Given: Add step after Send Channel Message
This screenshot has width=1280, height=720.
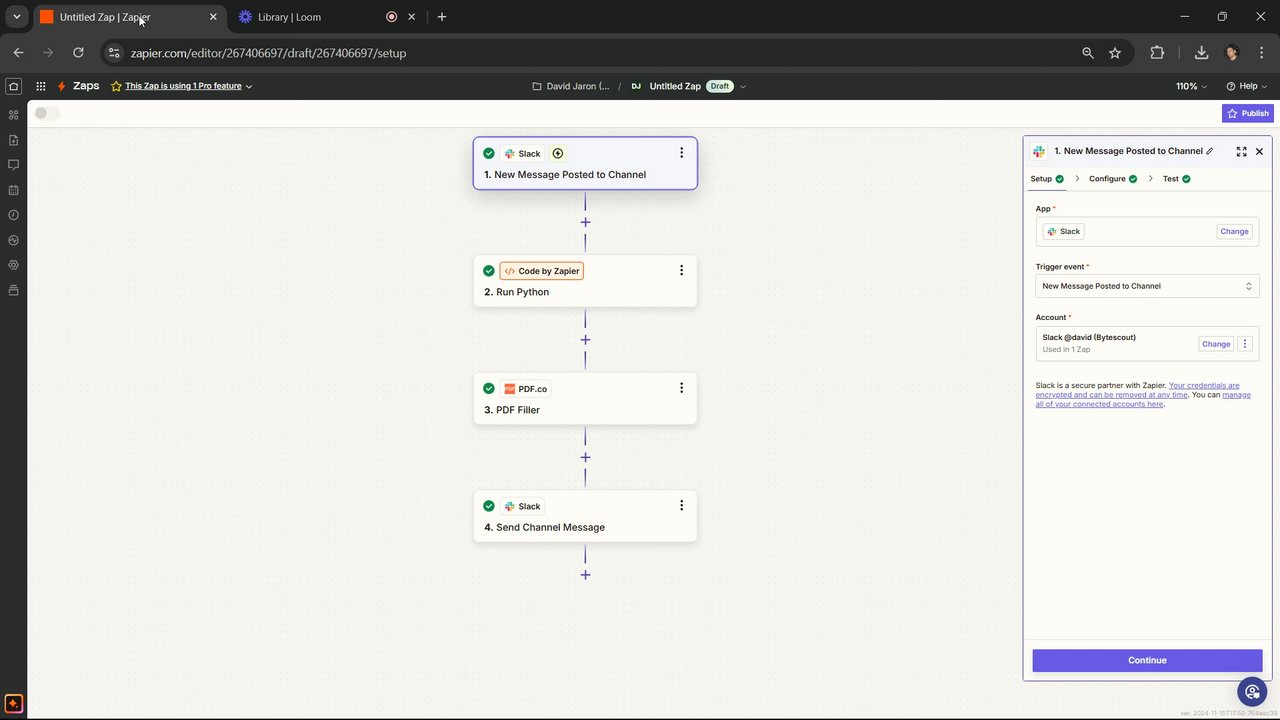Looking at the screenshot, I should click(x=585, y=575).
